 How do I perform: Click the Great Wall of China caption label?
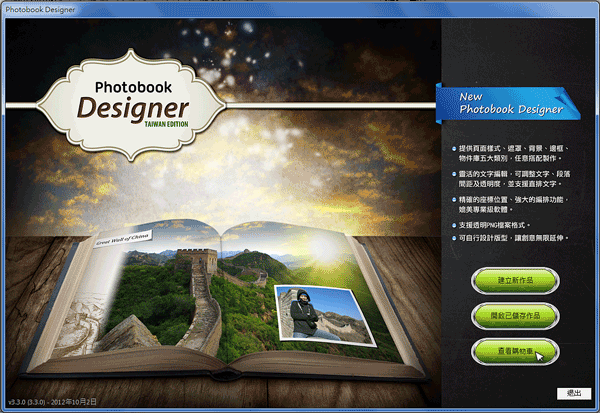pos(123,238)
